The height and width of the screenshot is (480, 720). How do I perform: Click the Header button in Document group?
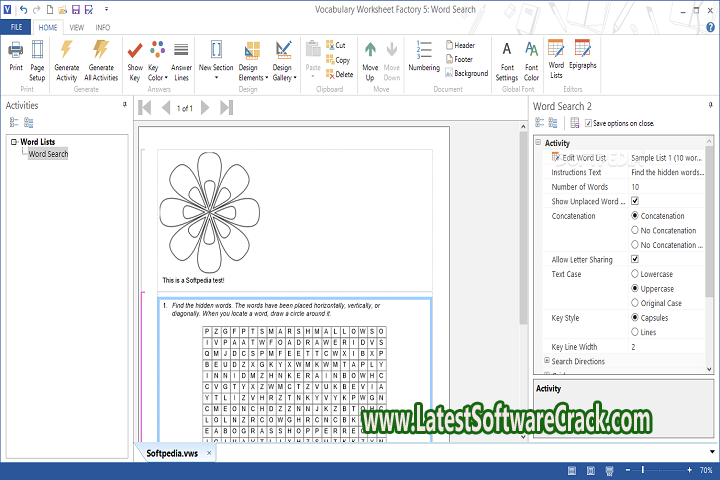[458, 45]
